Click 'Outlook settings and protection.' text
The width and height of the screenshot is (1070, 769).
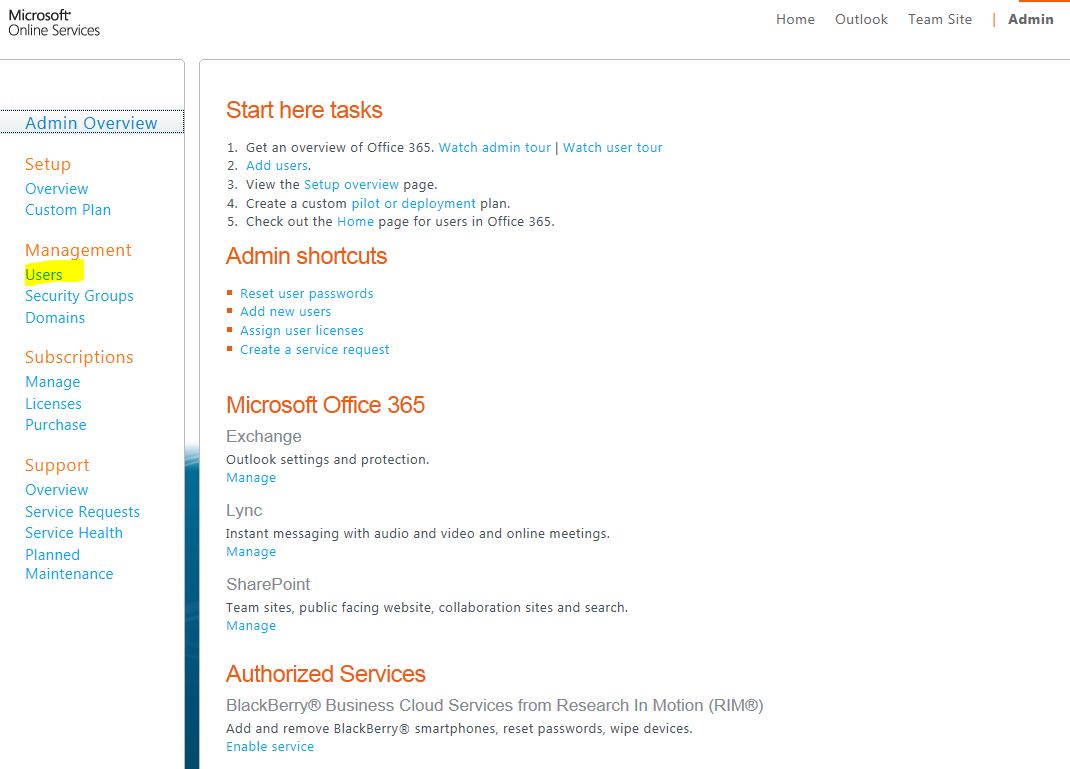(328, 460)
